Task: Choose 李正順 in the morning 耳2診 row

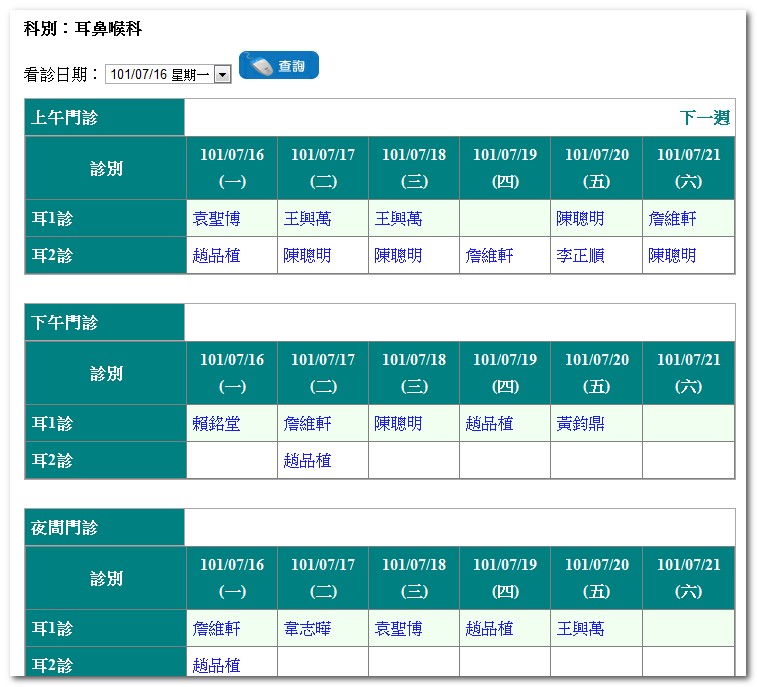Action: [580, 256]
